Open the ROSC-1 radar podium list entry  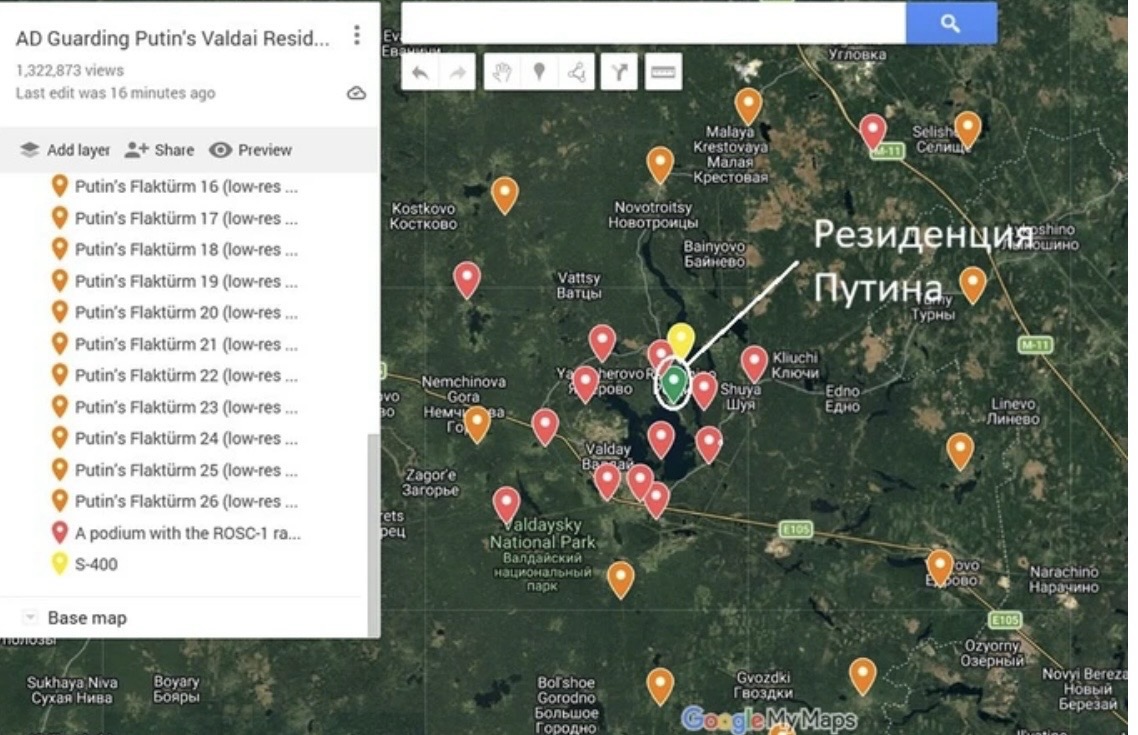[187, 533]
